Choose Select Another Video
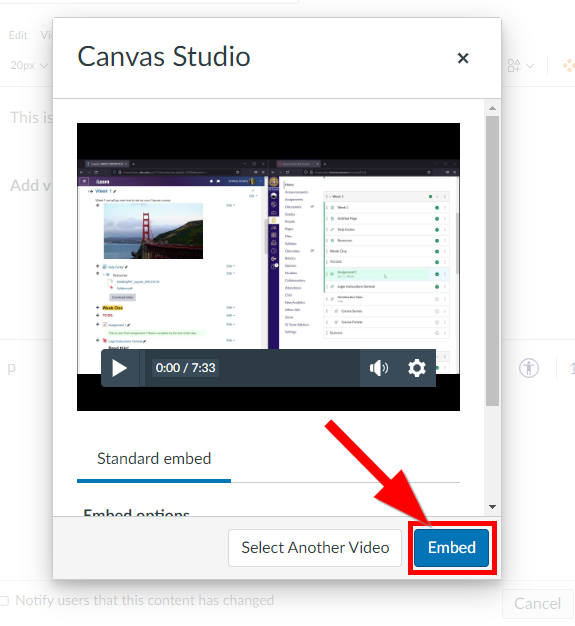 [x=315, y=547]
